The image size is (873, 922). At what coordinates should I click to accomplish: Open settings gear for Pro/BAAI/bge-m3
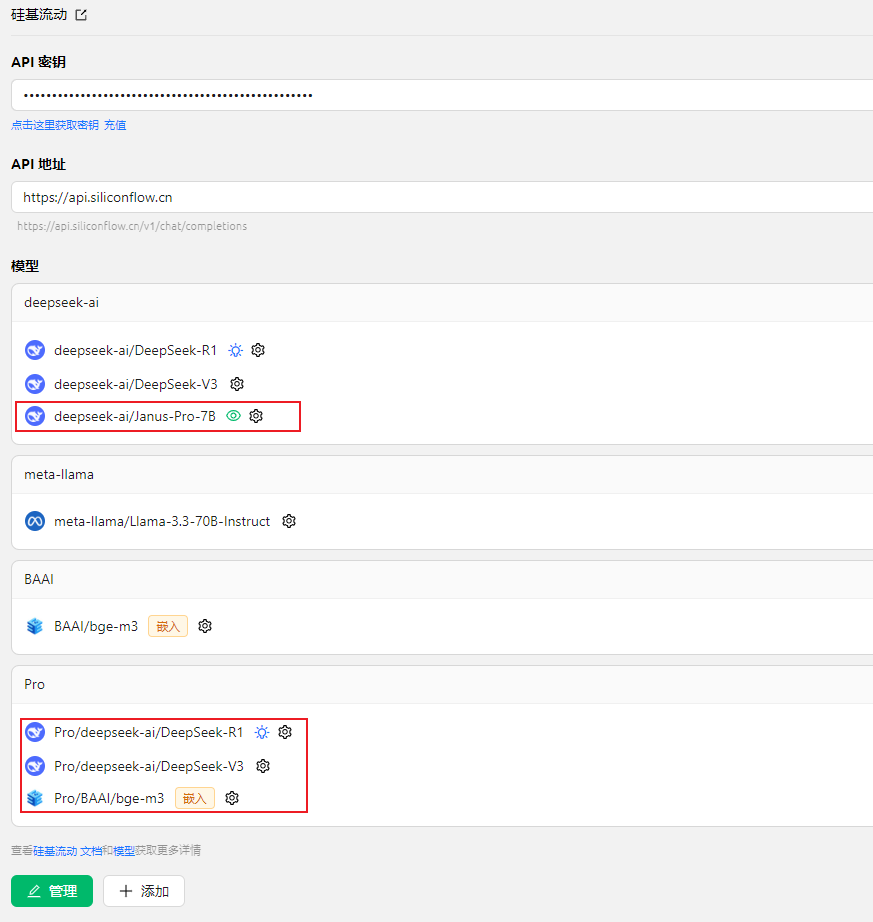(x=232, y=798)
